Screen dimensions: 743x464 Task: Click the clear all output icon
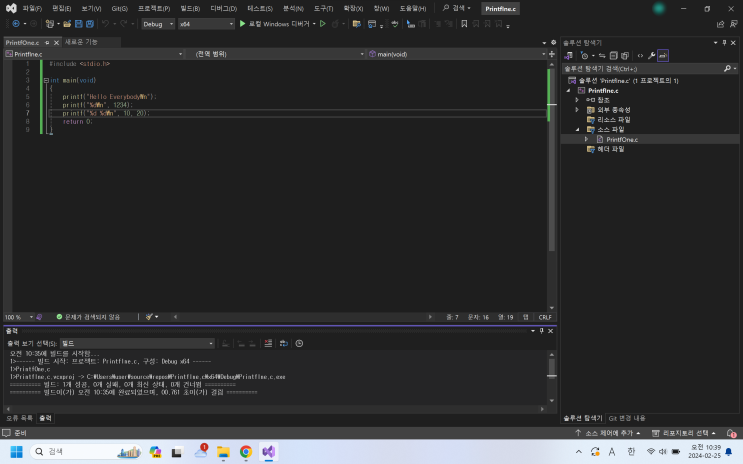[x=268, y=343]
